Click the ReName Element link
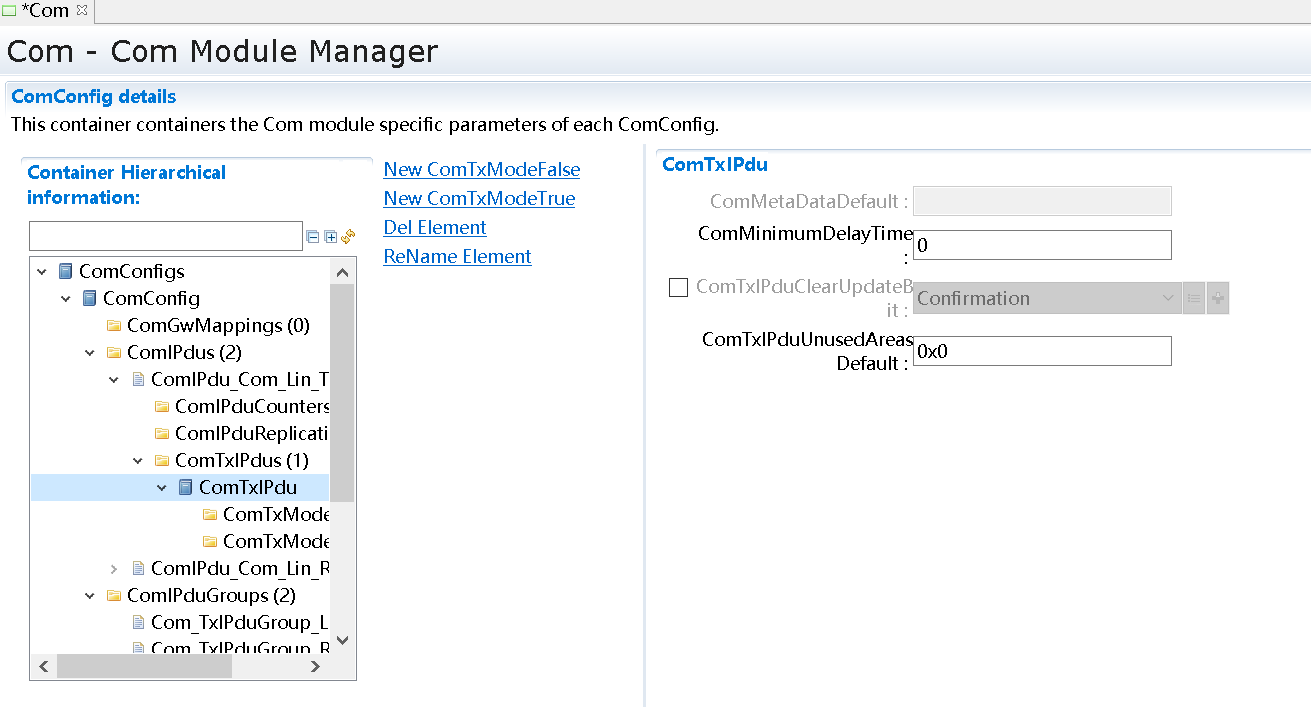 [457, 256]
